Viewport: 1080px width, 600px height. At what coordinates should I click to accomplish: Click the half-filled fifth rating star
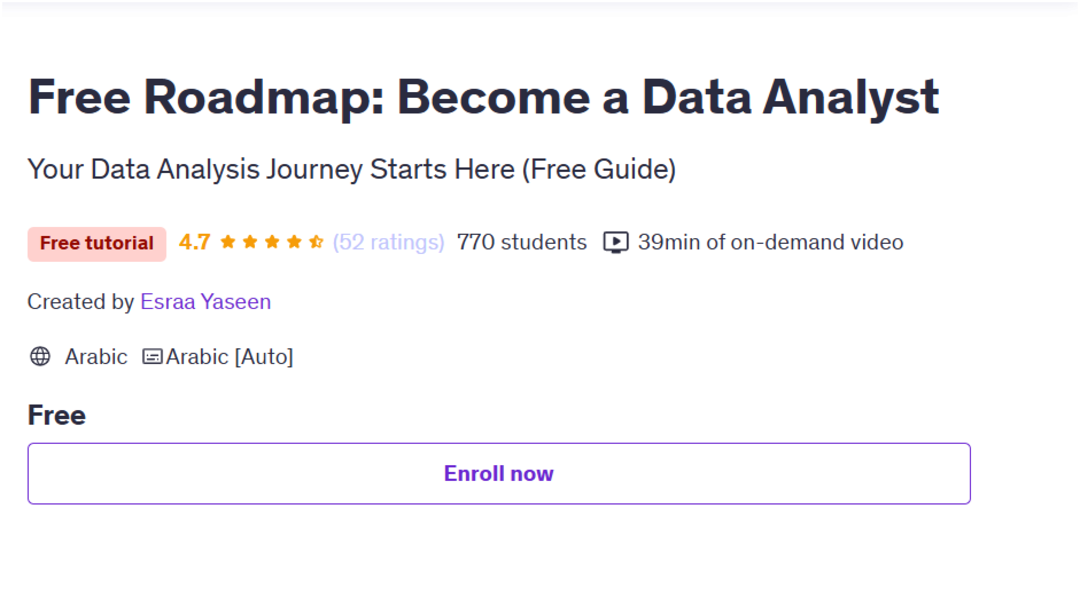click(x=316, y=242)
